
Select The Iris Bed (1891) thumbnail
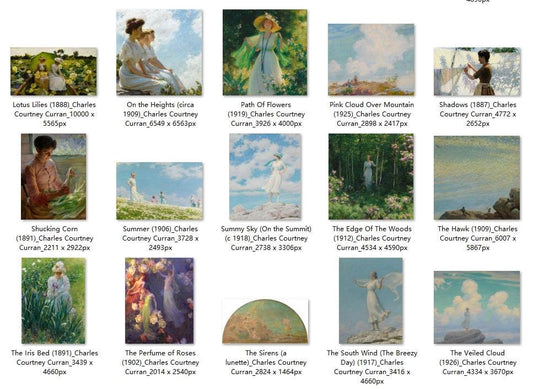pos(54,301)
